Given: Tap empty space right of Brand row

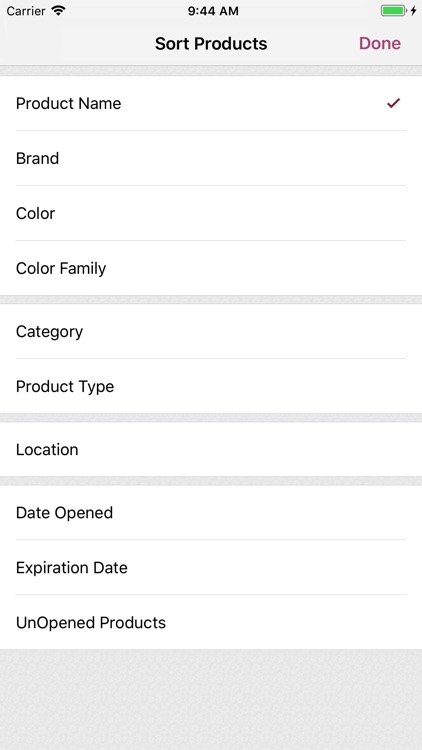Looking at the screenshot, I should 239,158.
